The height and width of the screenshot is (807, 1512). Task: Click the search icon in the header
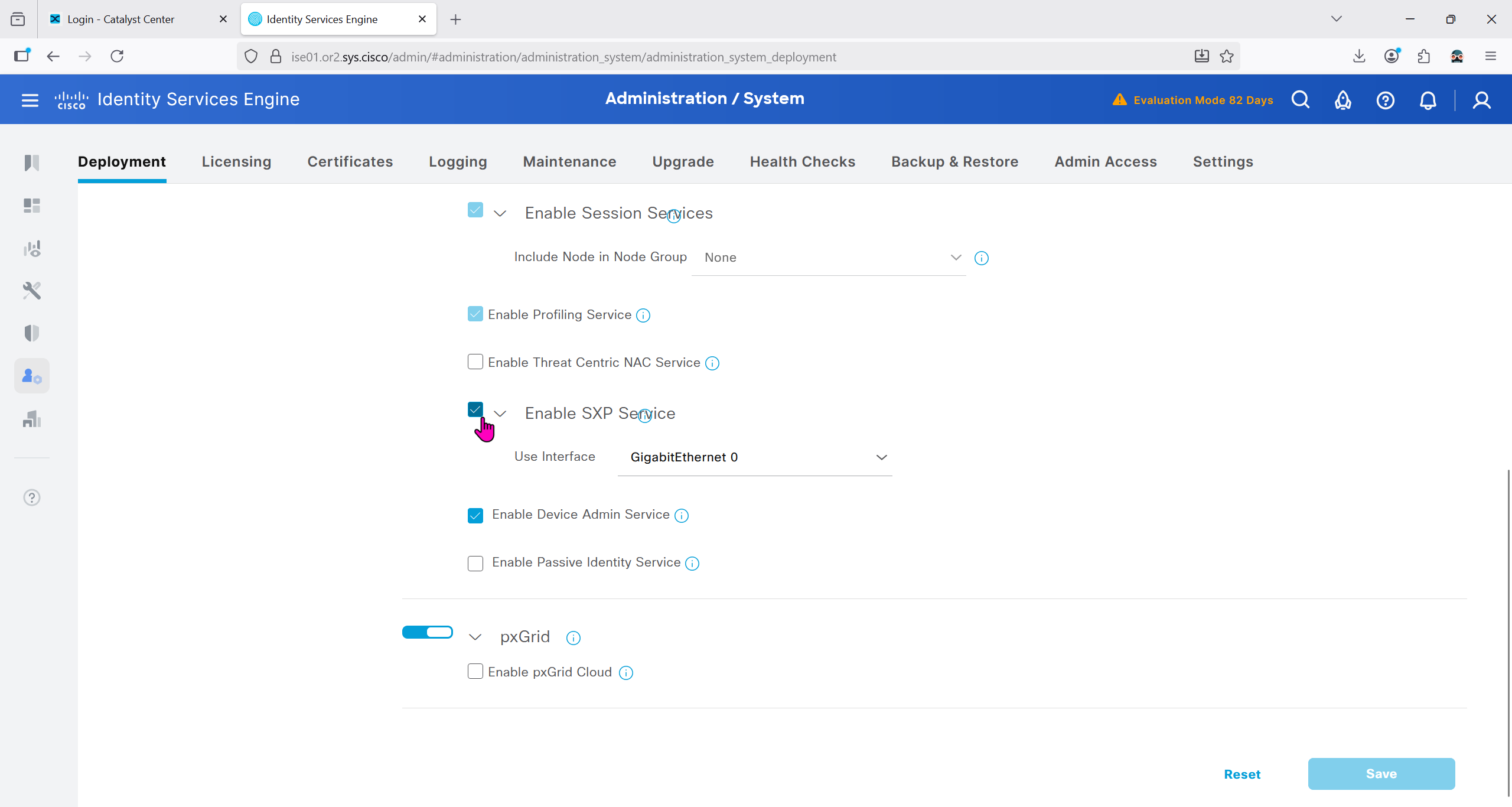[1300, 100]
